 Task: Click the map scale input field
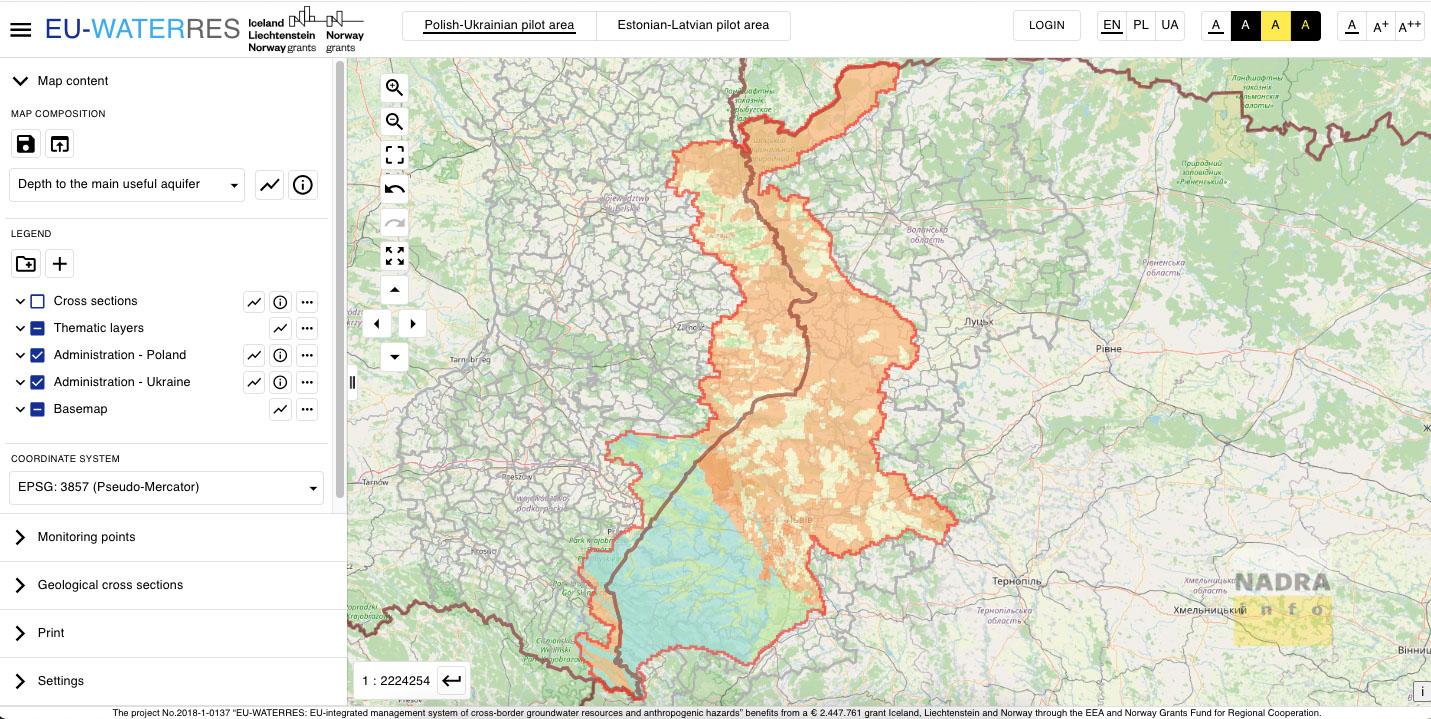coord(396,681)
